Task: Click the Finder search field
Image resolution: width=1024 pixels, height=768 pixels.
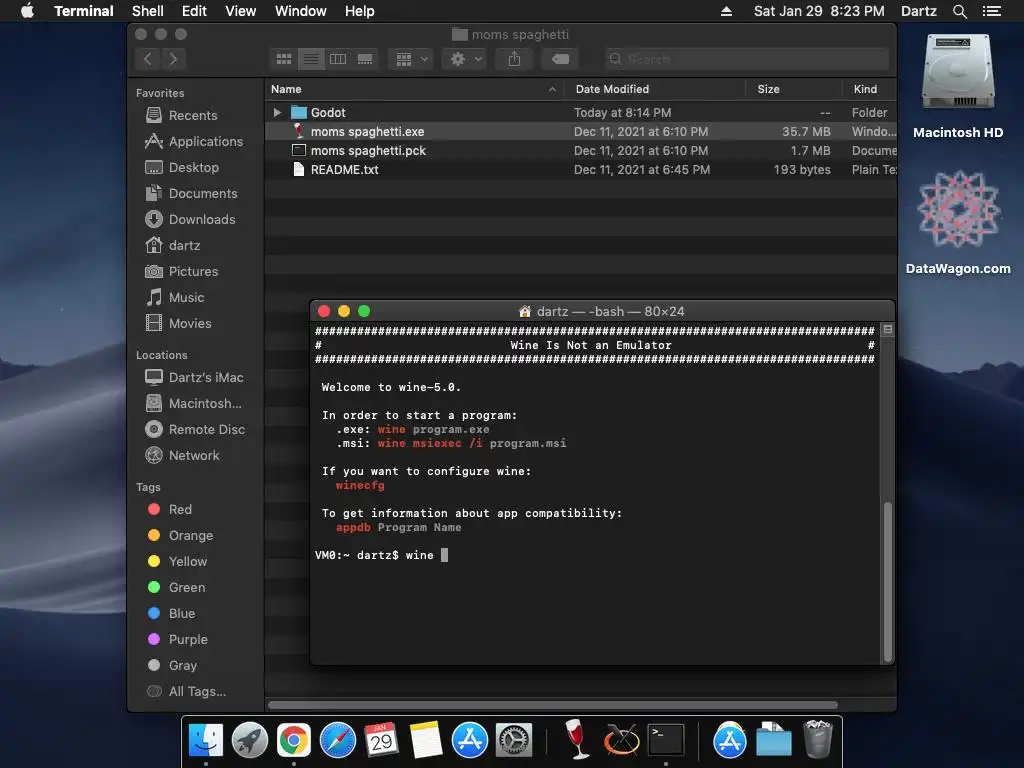Action: coord(746,59)
